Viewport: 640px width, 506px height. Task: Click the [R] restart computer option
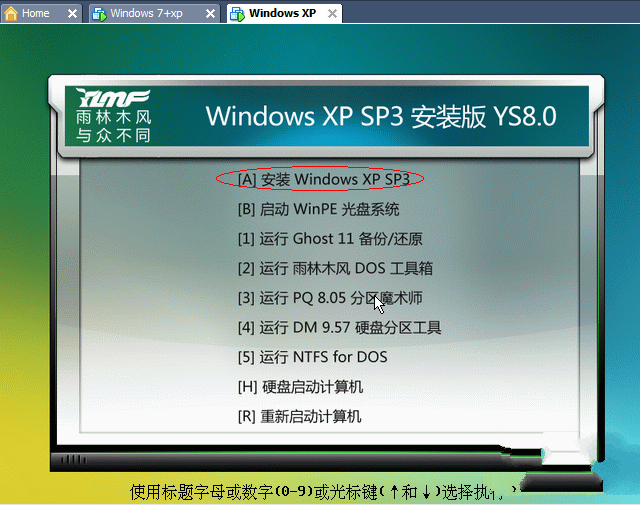pos(299,416)
